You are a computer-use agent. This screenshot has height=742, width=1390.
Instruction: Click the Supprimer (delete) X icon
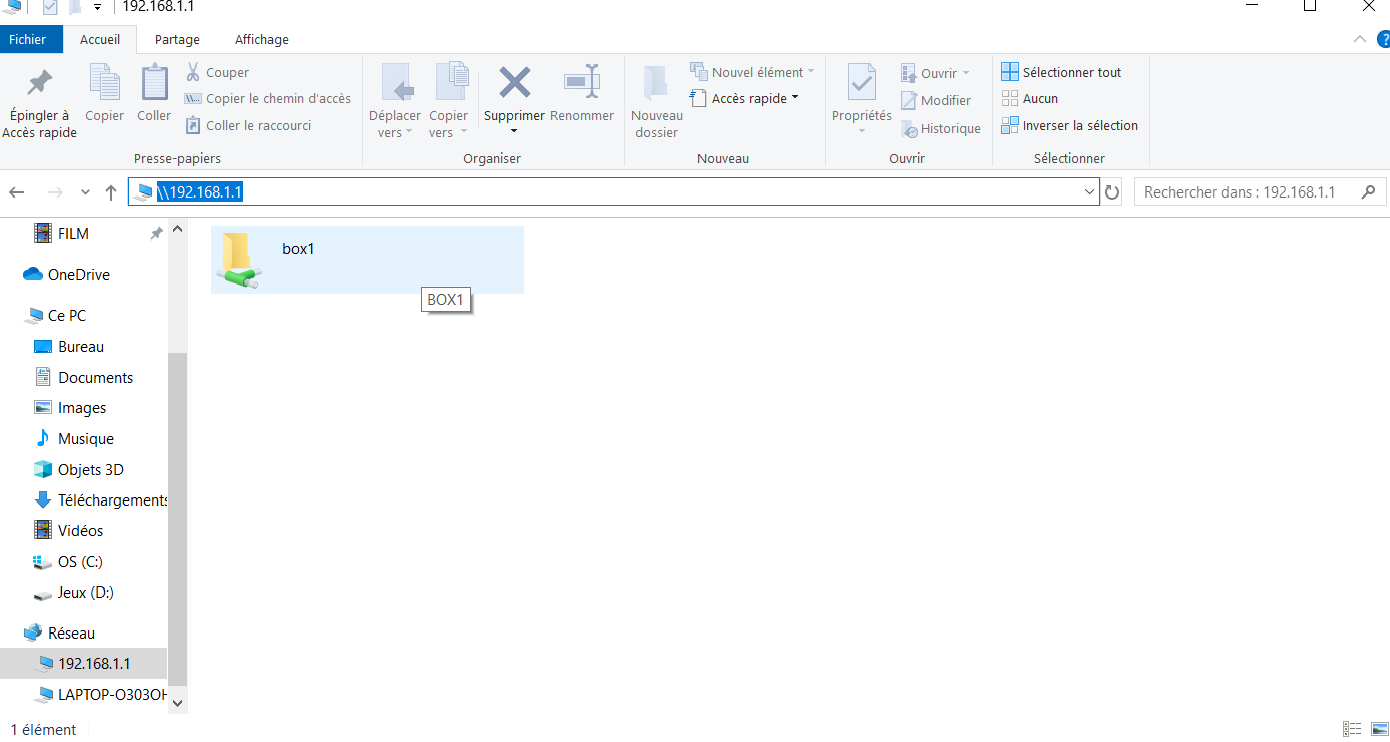pyautogui.click(x=514, y=83)
